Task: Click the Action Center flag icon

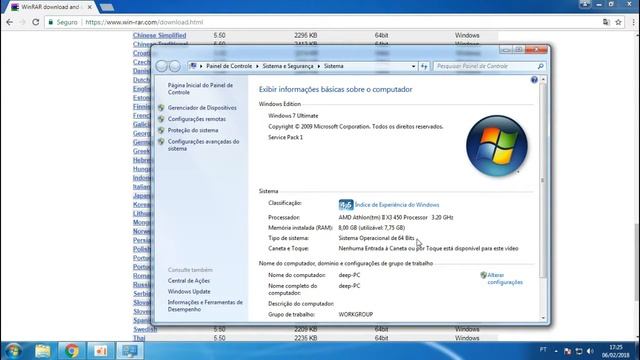Action: (x=567, y=351)
